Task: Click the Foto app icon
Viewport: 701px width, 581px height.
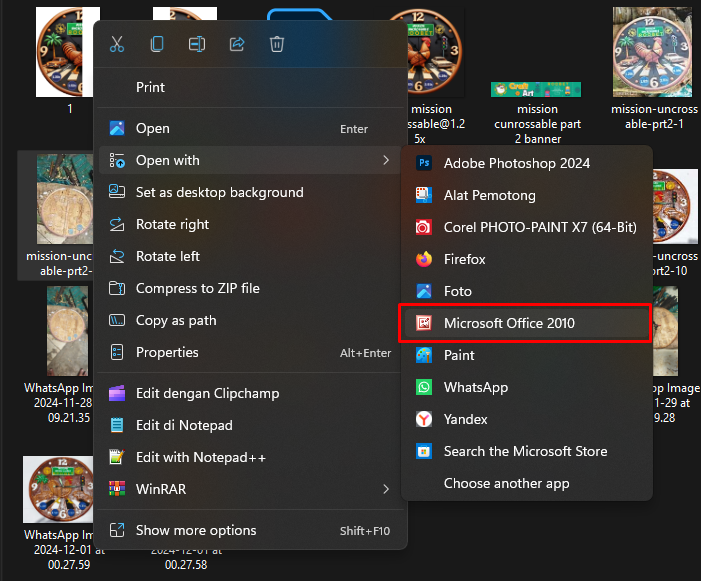Action: coord(424,291)
